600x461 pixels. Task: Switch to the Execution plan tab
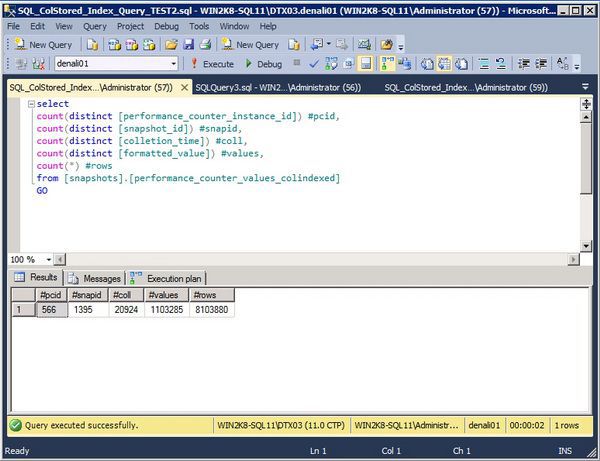166,279
